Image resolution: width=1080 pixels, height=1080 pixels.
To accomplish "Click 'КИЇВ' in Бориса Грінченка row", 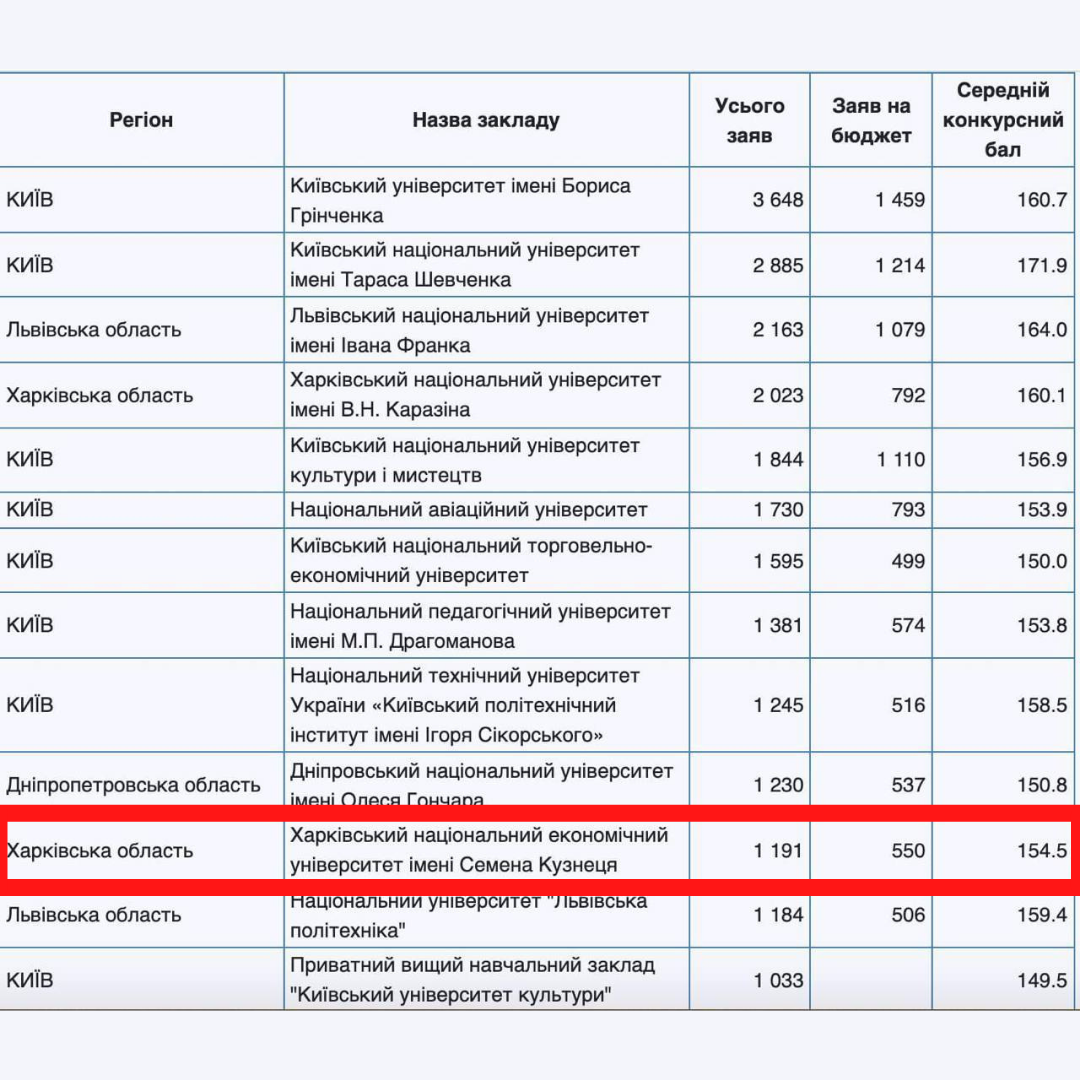I will (30, 200).
